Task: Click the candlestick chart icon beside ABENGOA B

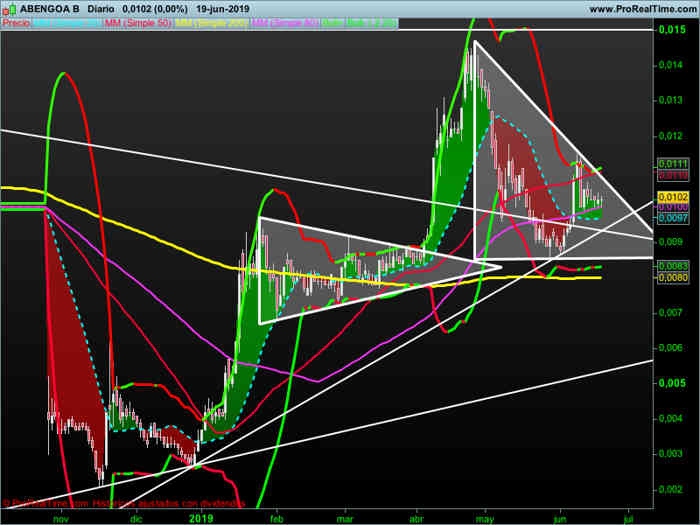Action: [9, 9]
